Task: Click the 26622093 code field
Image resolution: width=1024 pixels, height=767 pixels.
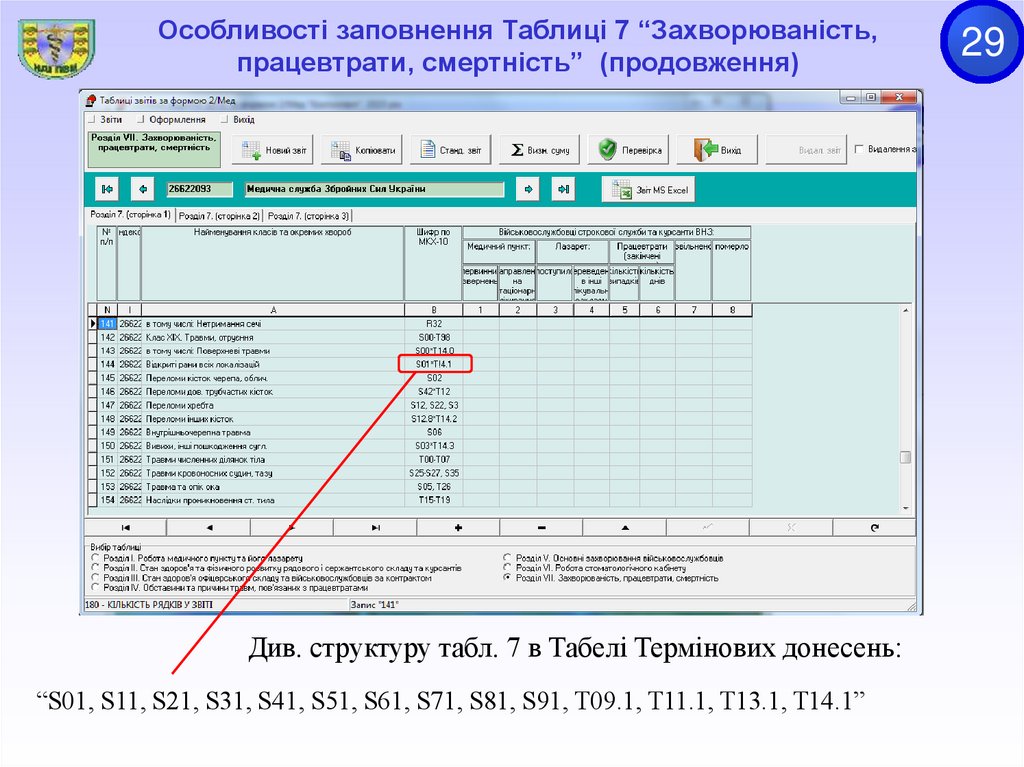Action: tap(199, 189)
